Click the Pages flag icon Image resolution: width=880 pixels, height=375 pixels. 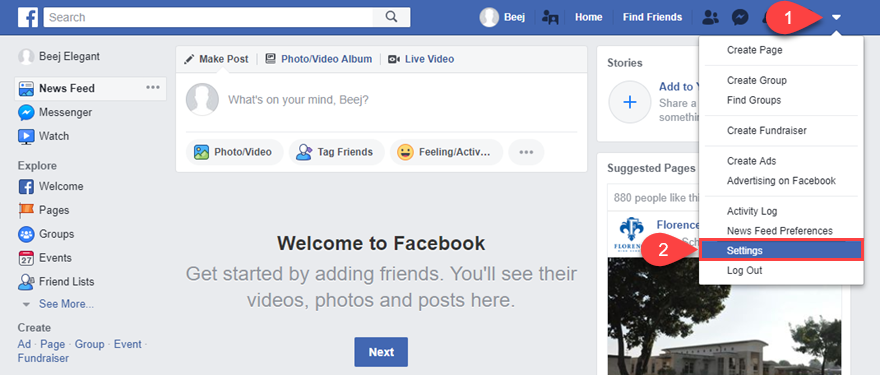(26, 211)
